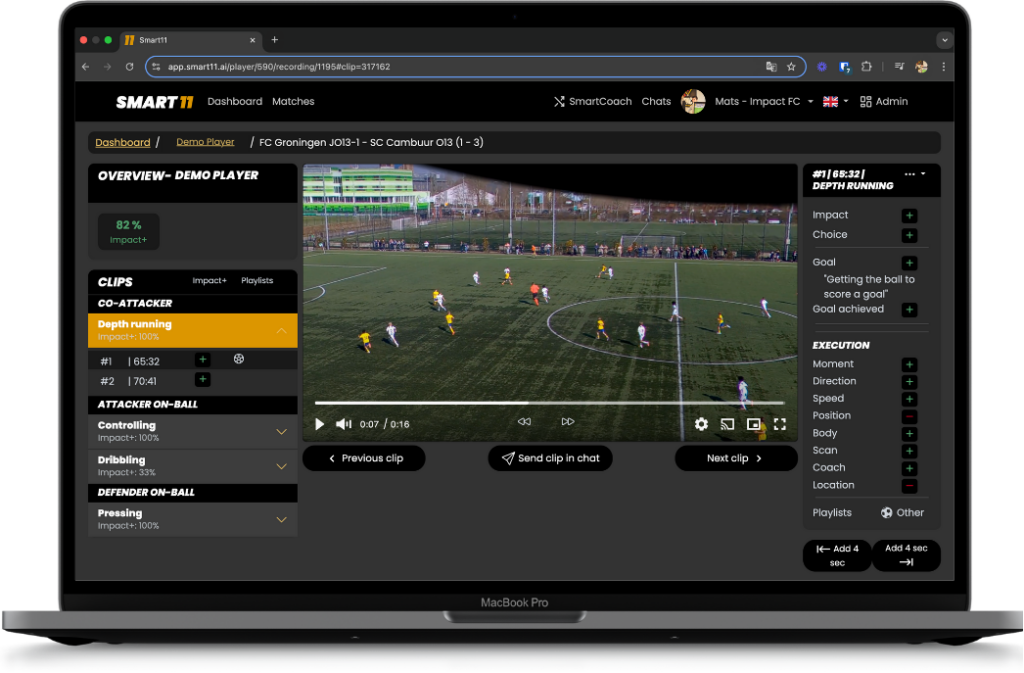Toggle the Impact plus rating
This screenshot has height=673, width=1024.
tap(909, 215)
